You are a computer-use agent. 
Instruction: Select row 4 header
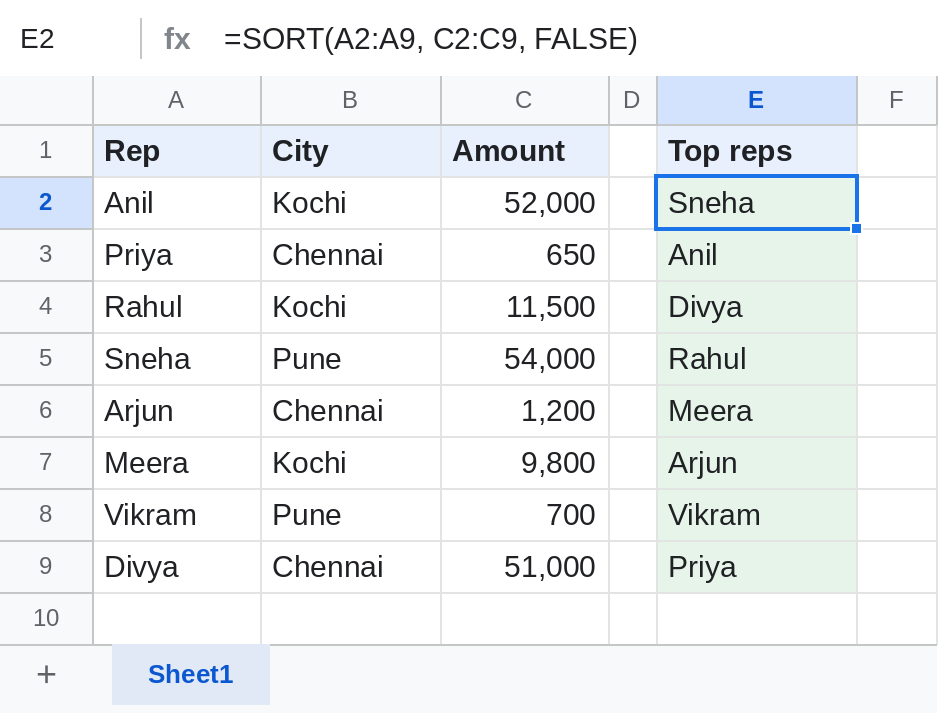click(x=46, y=307)
